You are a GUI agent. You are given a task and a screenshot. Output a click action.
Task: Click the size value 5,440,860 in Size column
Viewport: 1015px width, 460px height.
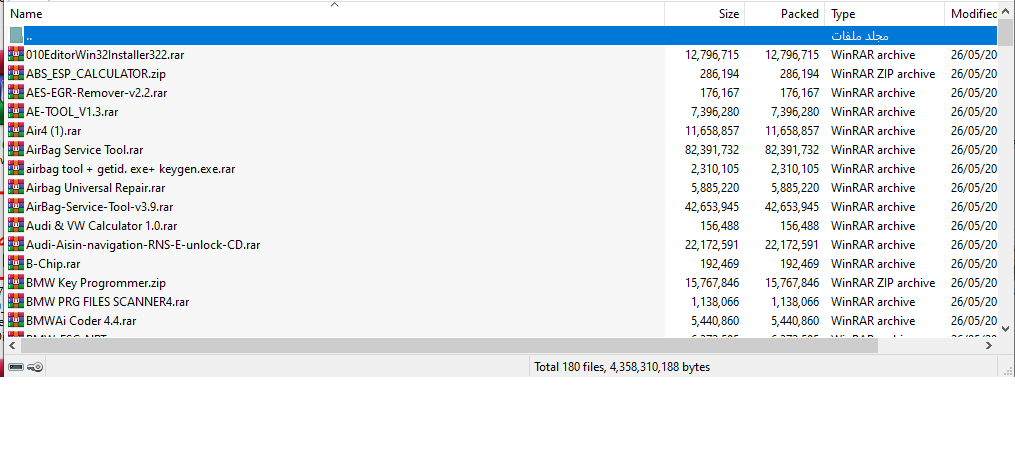click(x=715, y=321)
